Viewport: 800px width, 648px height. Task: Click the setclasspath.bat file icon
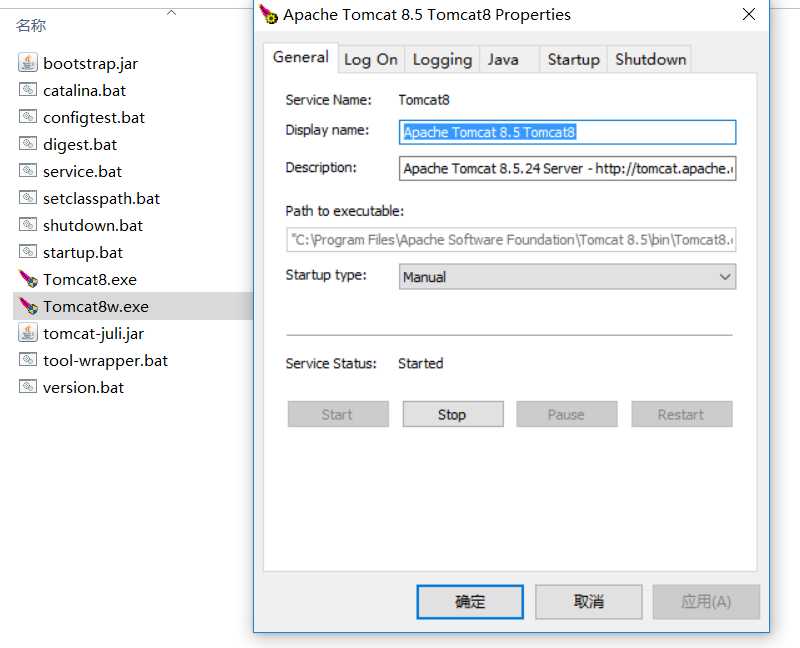click(28, 198)
